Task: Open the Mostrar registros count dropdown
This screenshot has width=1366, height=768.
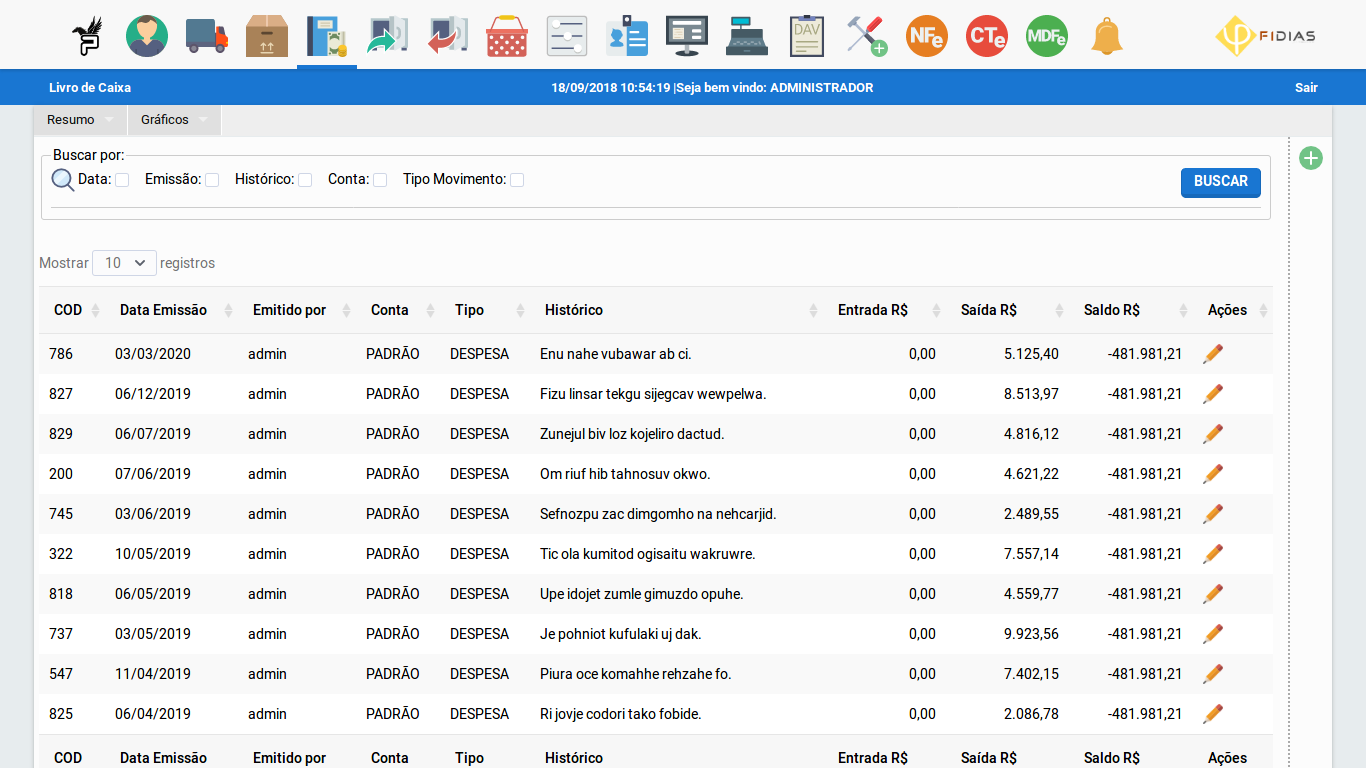Action: (x=124, y=263)
